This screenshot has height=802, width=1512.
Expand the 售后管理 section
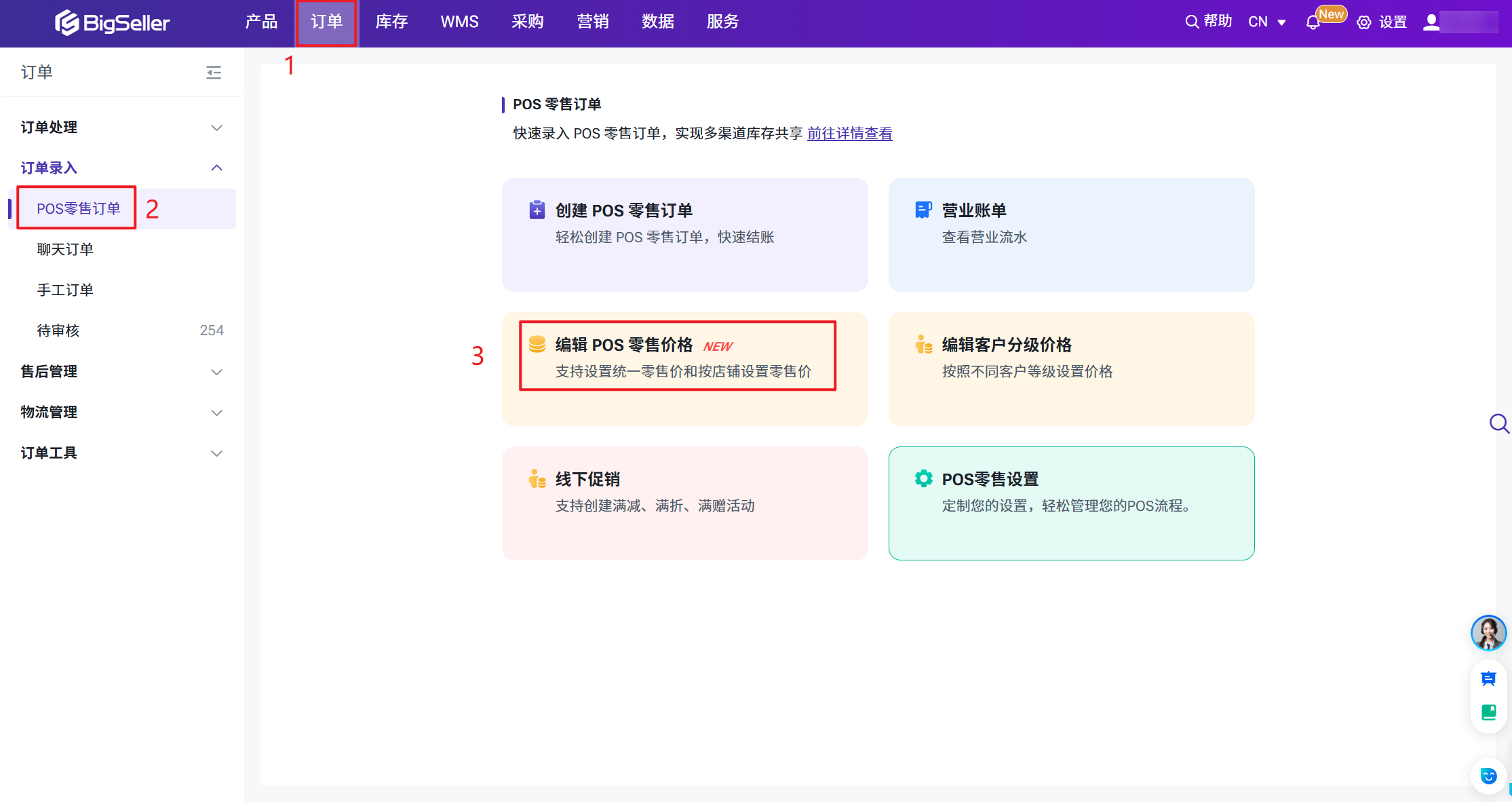[x=216, y=372]
